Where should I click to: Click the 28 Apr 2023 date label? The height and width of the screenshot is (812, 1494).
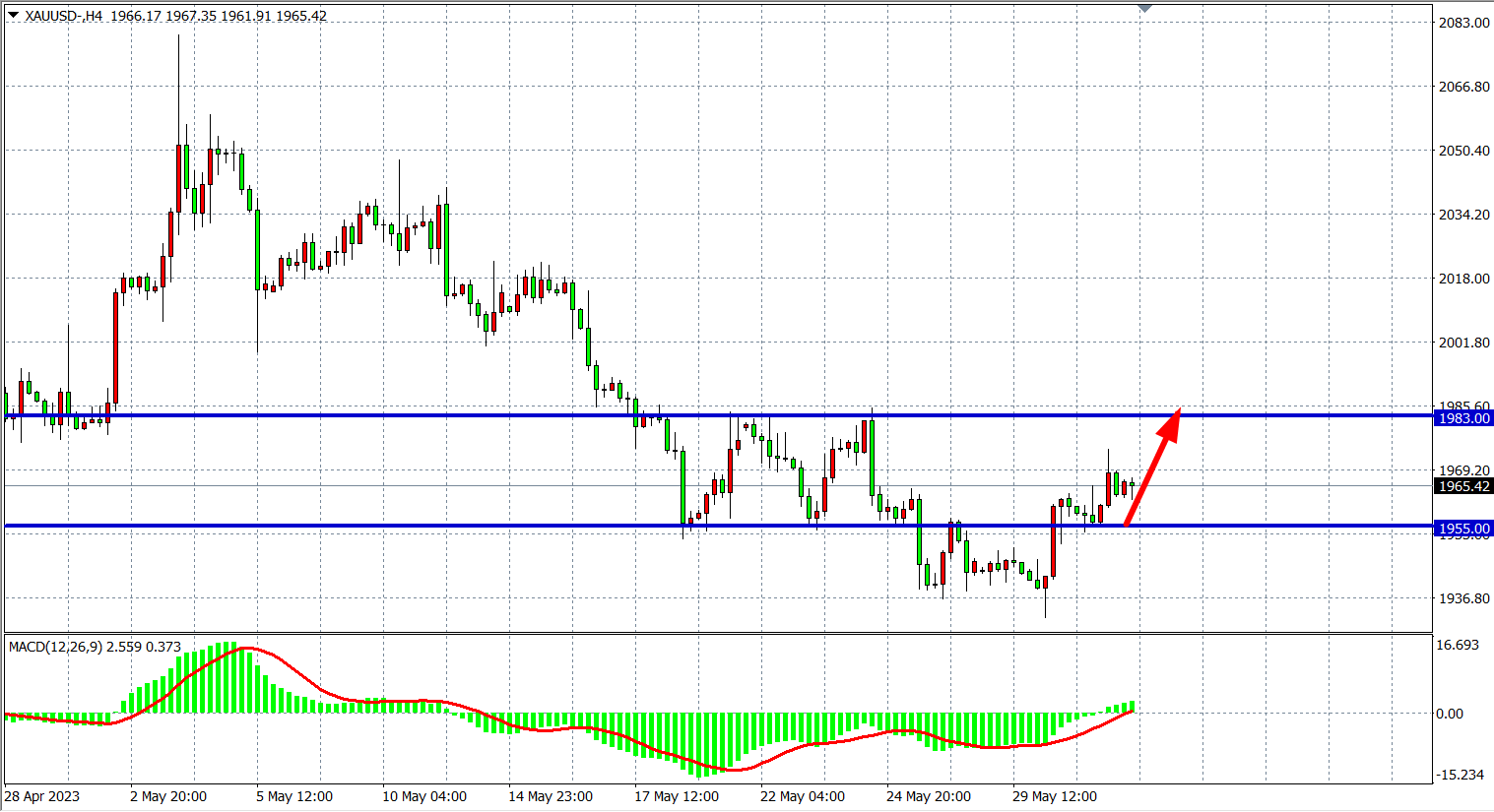[x=42, y=796]
